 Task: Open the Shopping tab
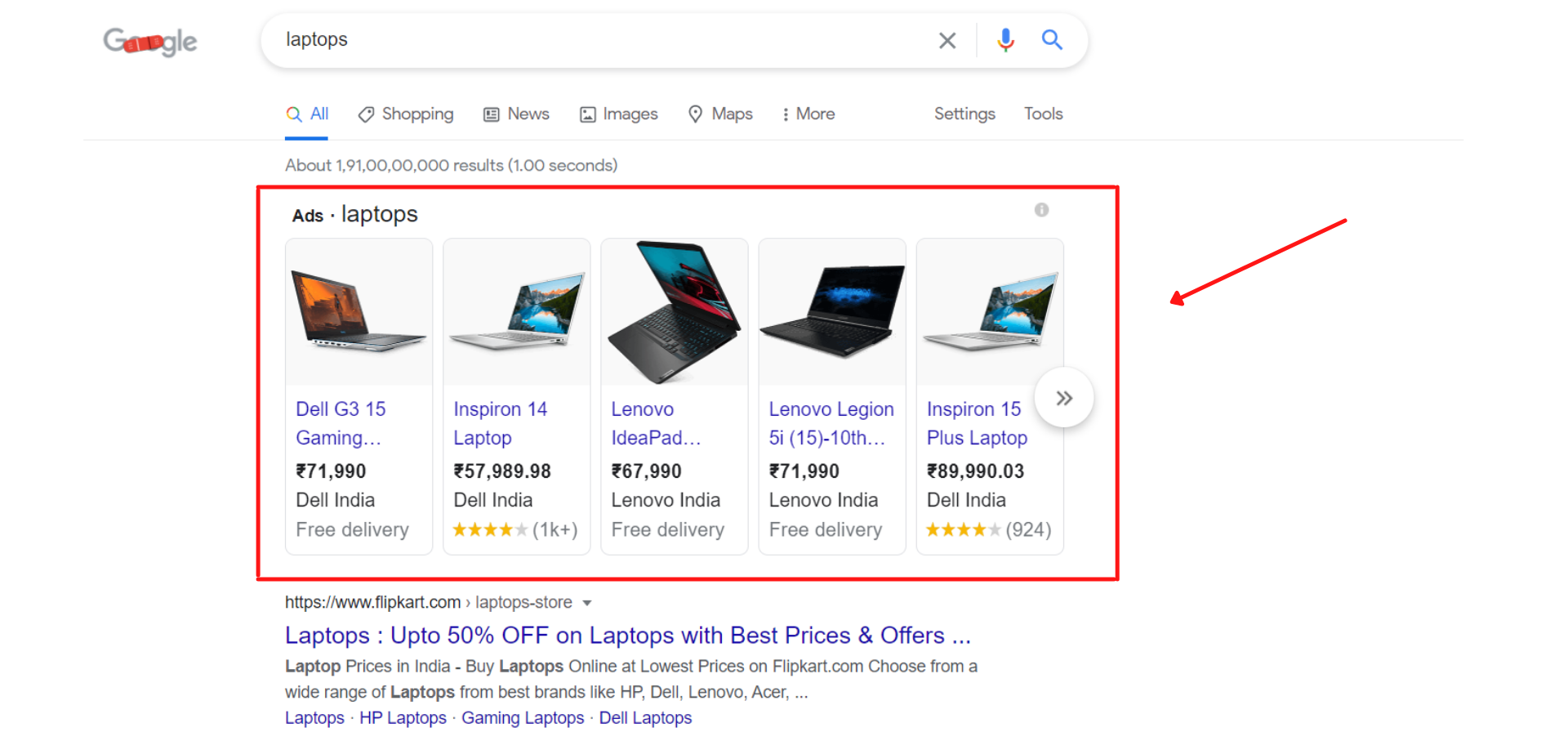pos(406,114)
